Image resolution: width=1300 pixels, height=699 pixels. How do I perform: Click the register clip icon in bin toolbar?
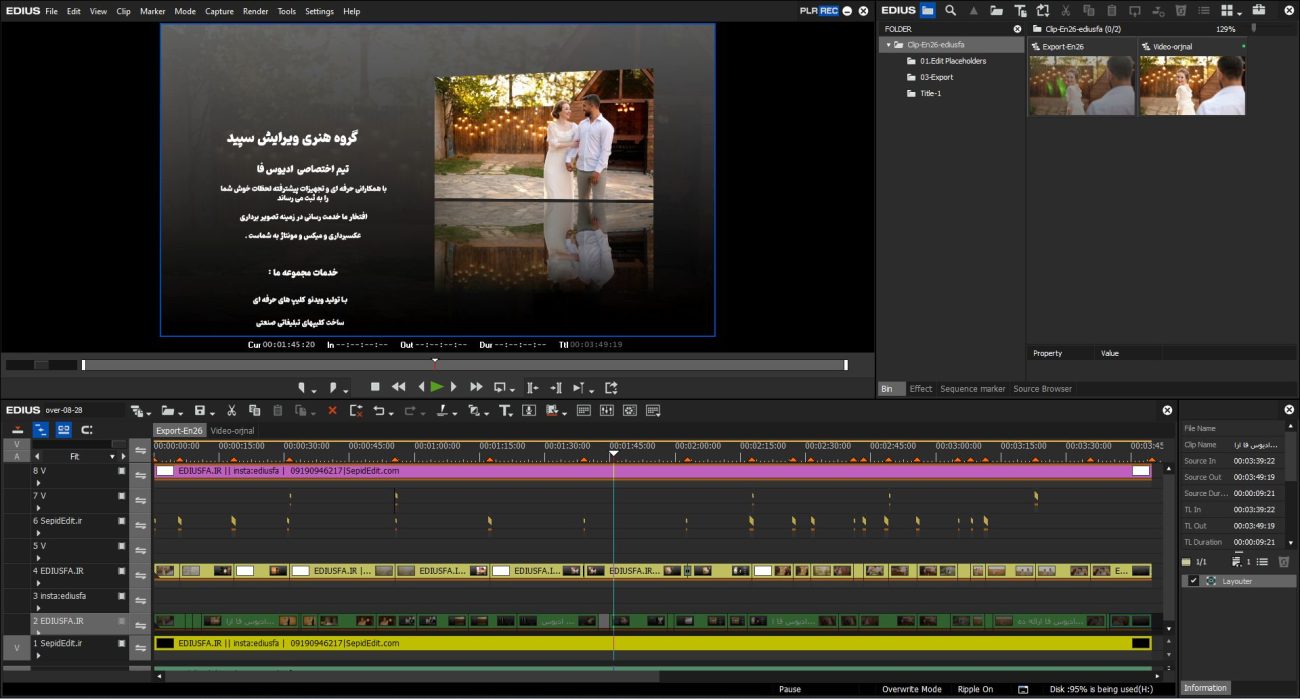click(1043, 10)
